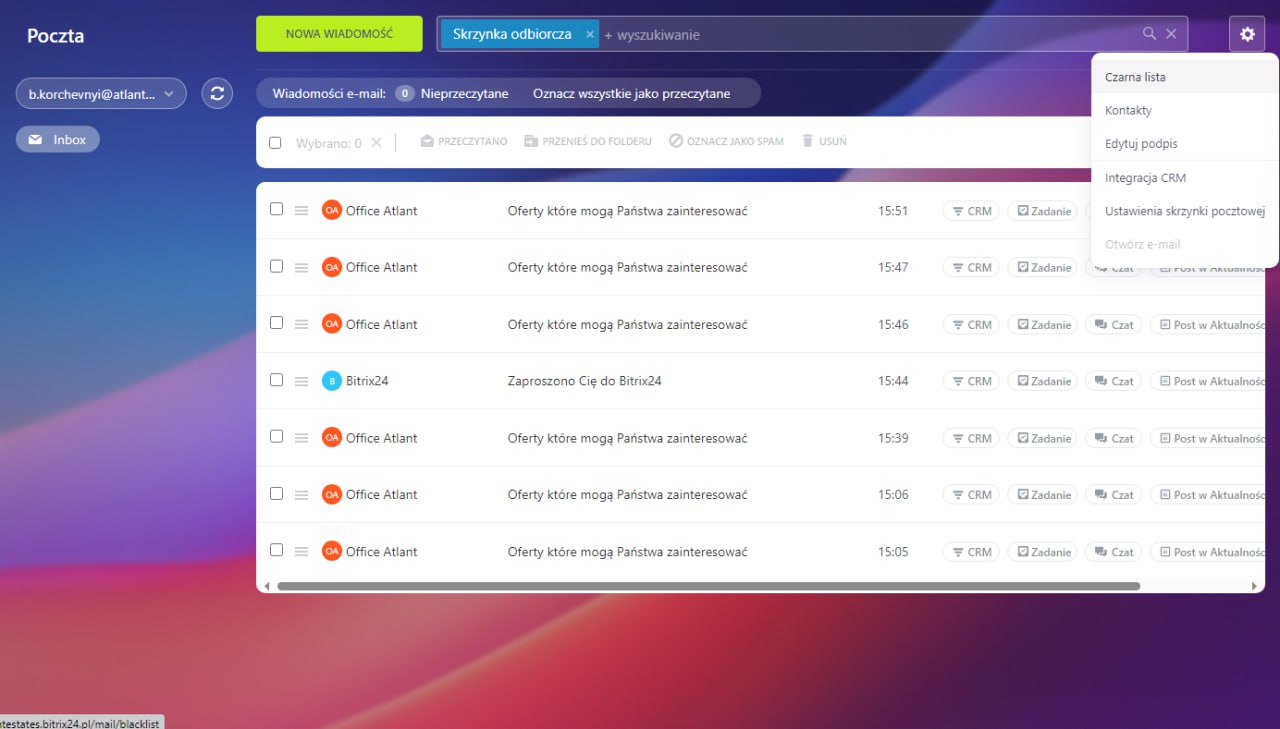This screenshot has height=729, width=1280.
Task: Click the horizontal scrollbar under message list
Action: [708, 586]
